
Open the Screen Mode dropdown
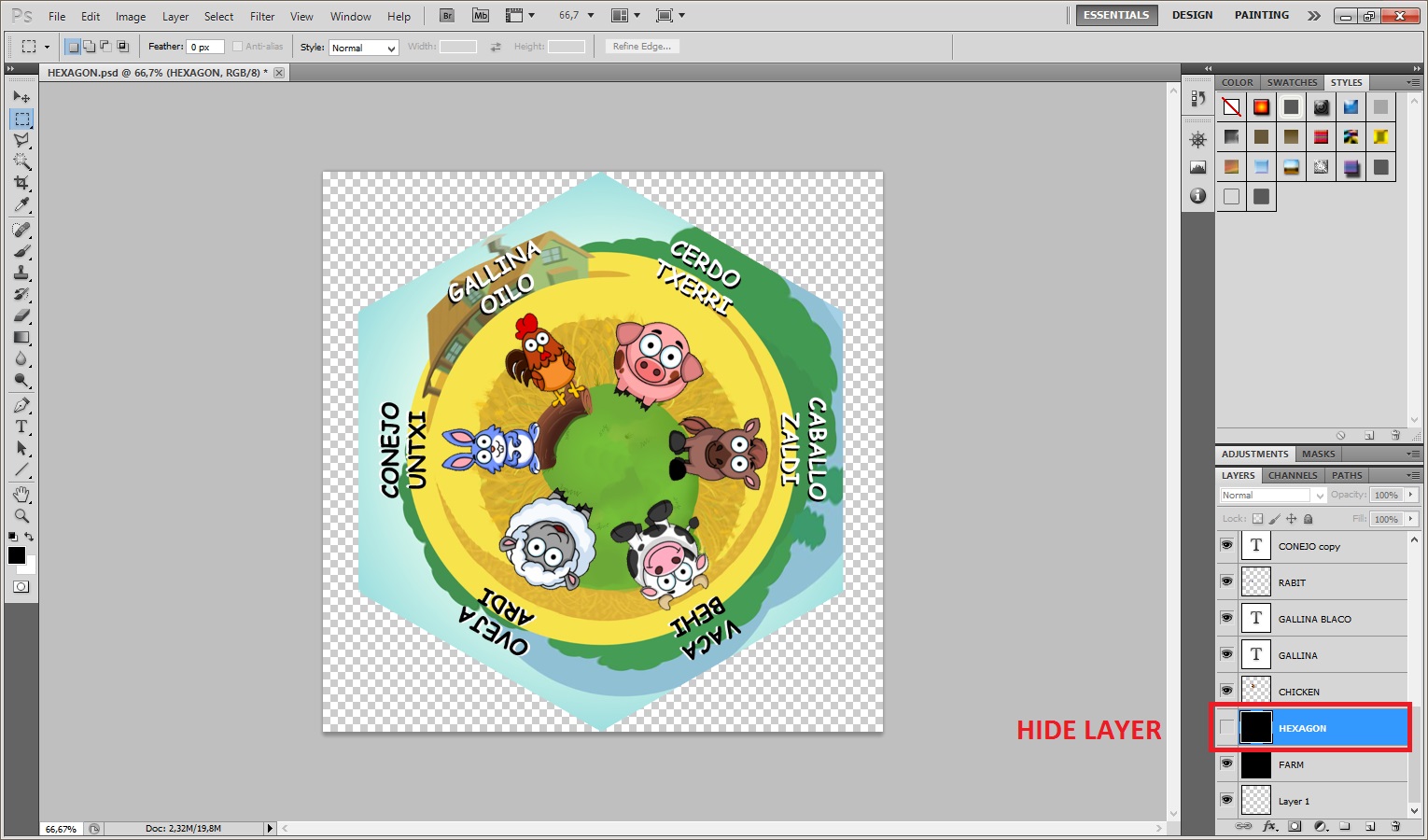point(670,16)
